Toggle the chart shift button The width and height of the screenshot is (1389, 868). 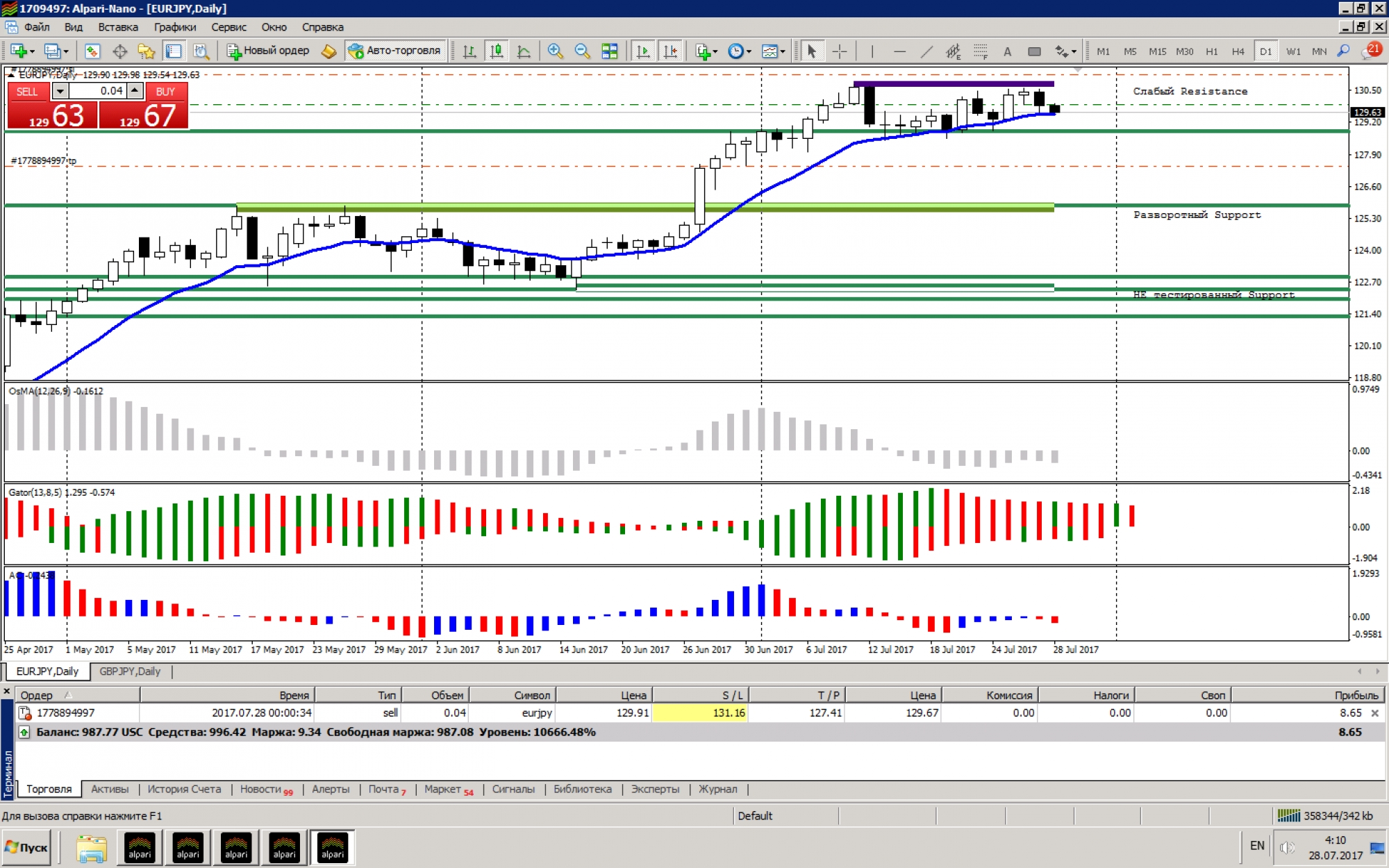670,51
